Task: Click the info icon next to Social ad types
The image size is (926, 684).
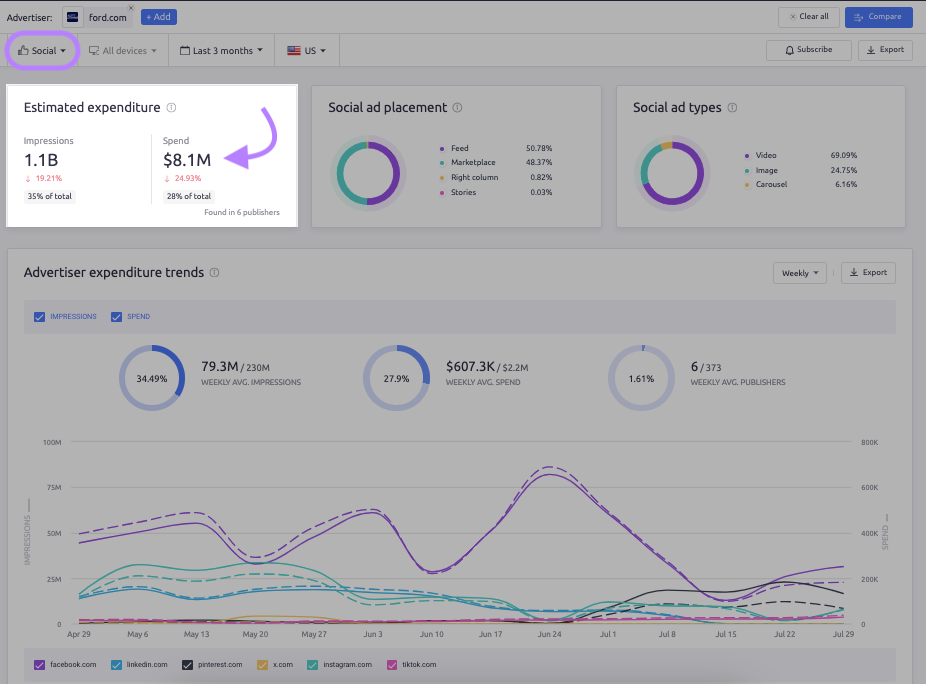Action: (x=734, y=107)
